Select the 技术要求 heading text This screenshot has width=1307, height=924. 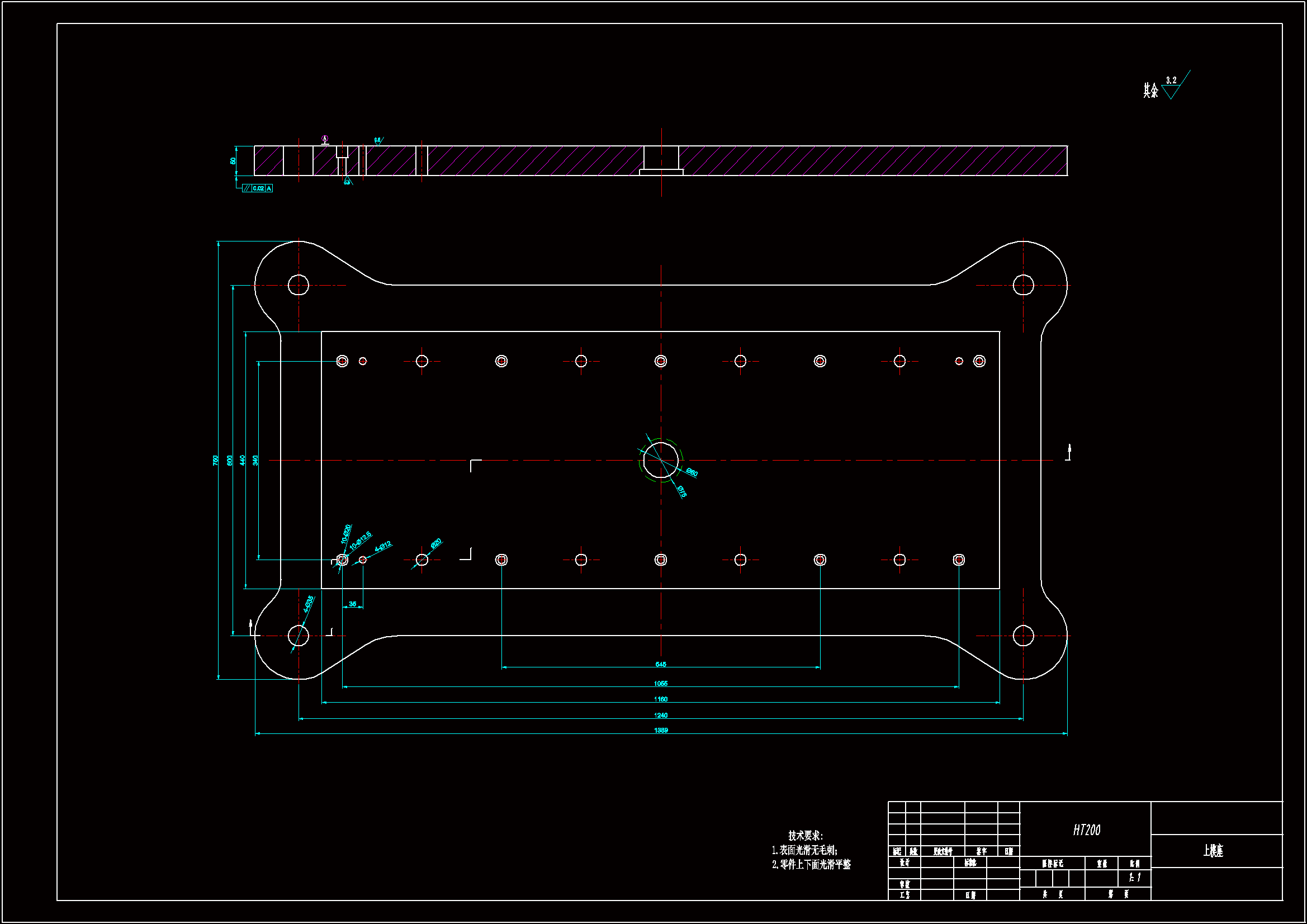pyautogui.click(x=805, y=836)
